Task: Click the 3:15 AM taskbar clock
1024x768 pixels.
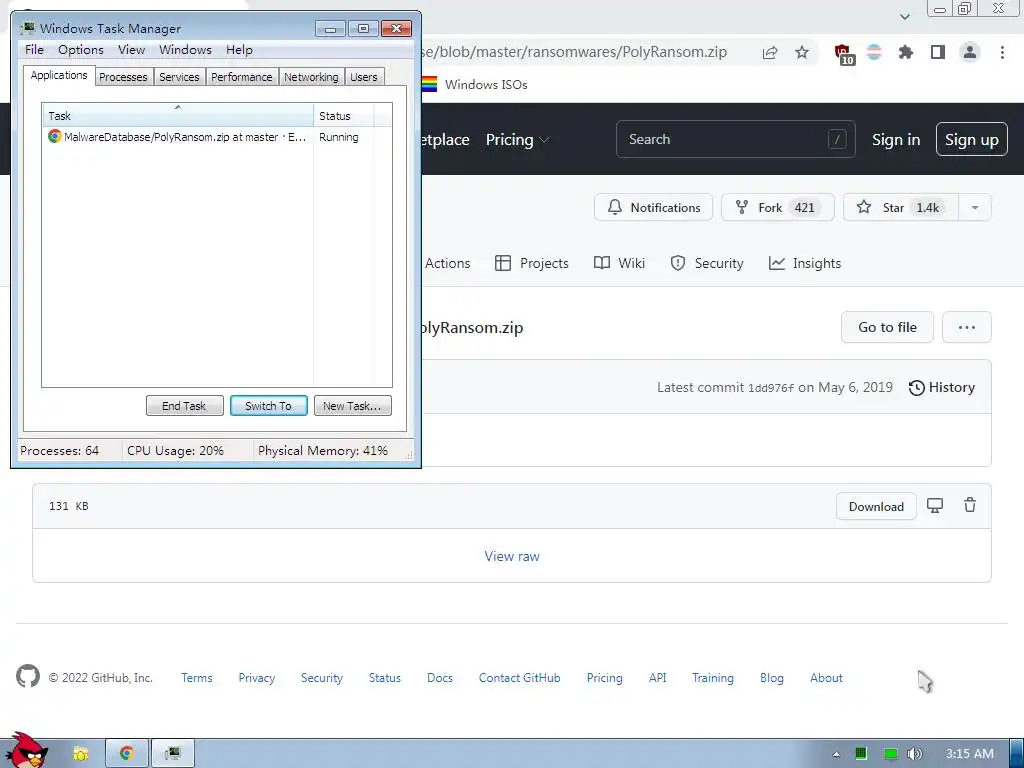Action: [x=970, y=754]
